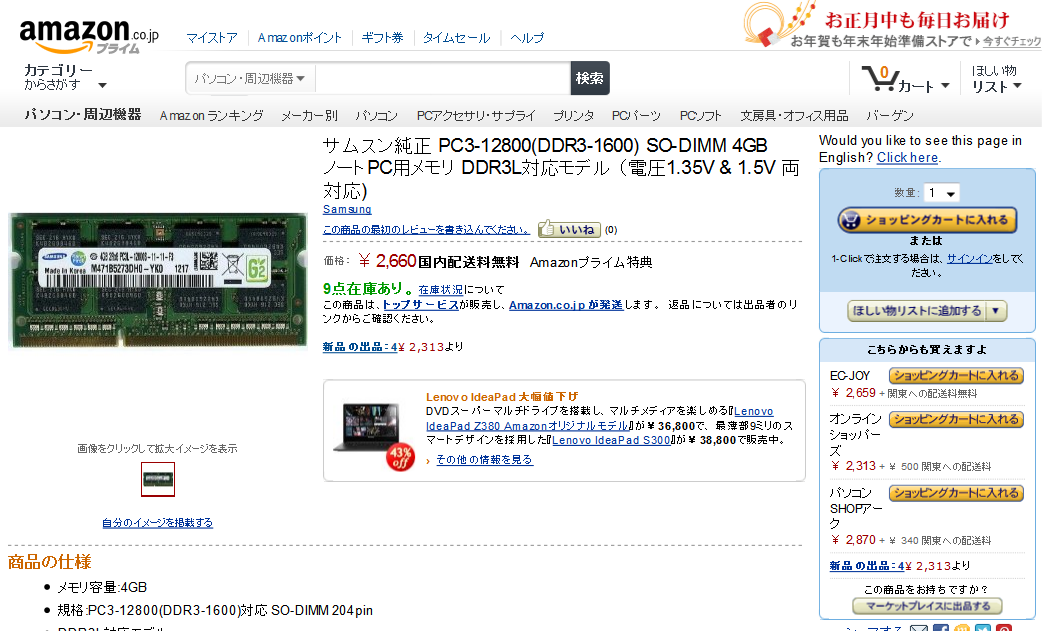Click the write first review link
Image resolution: width=1042 pixels, height=631 pixels.
click(426, 230)
